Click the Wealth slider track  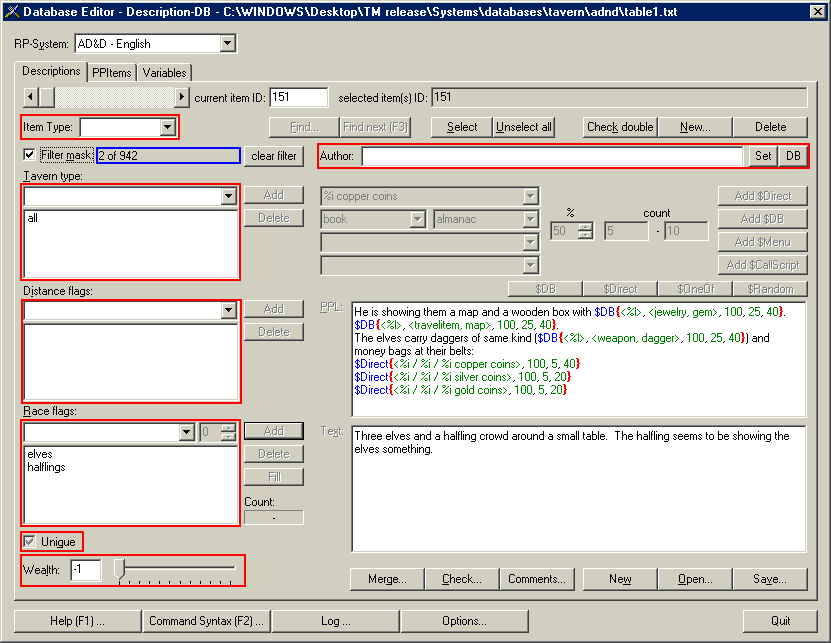point(176,570)
